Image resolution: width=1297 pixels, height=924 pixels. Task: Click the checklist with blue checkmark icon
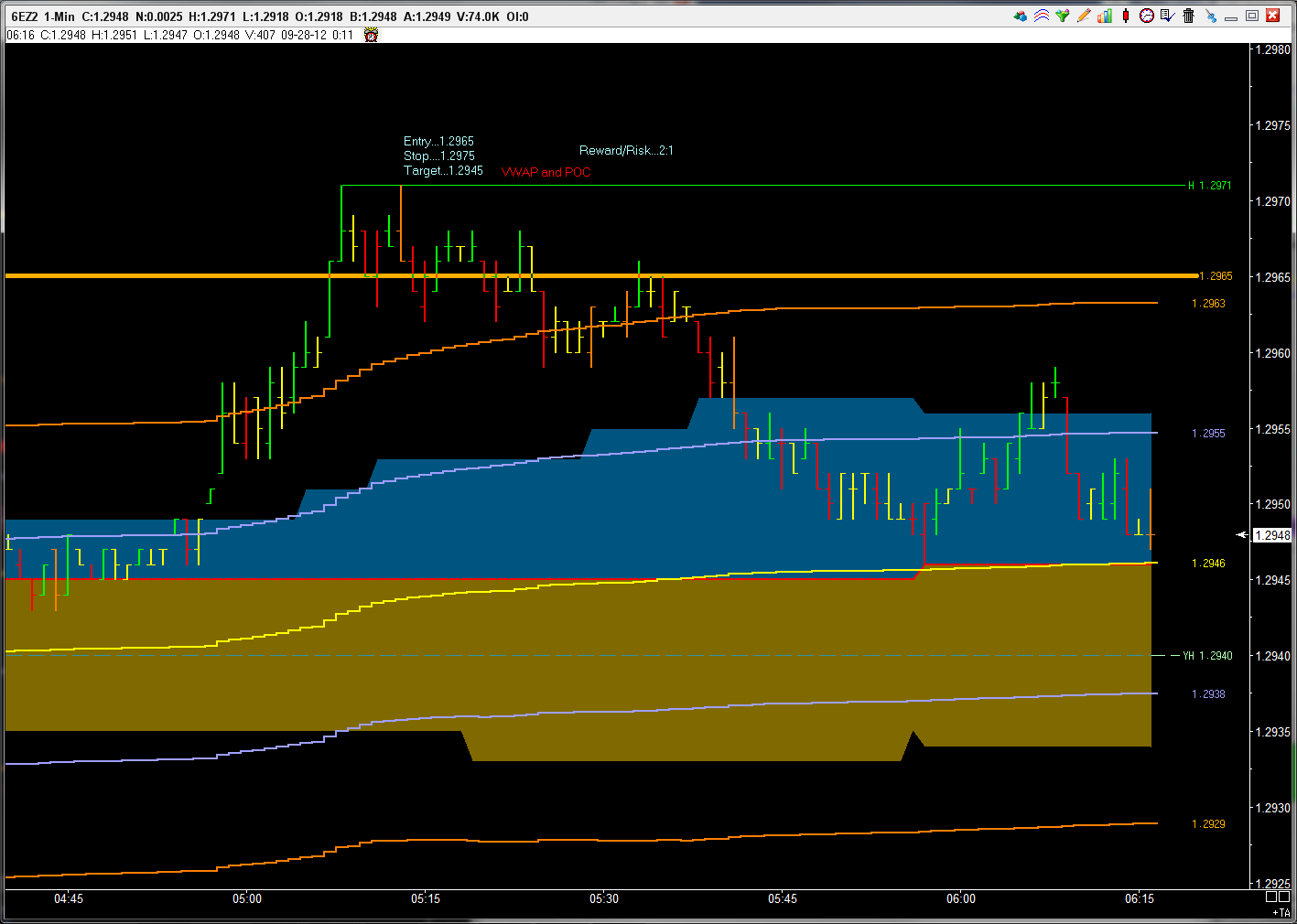[1168, 16]
